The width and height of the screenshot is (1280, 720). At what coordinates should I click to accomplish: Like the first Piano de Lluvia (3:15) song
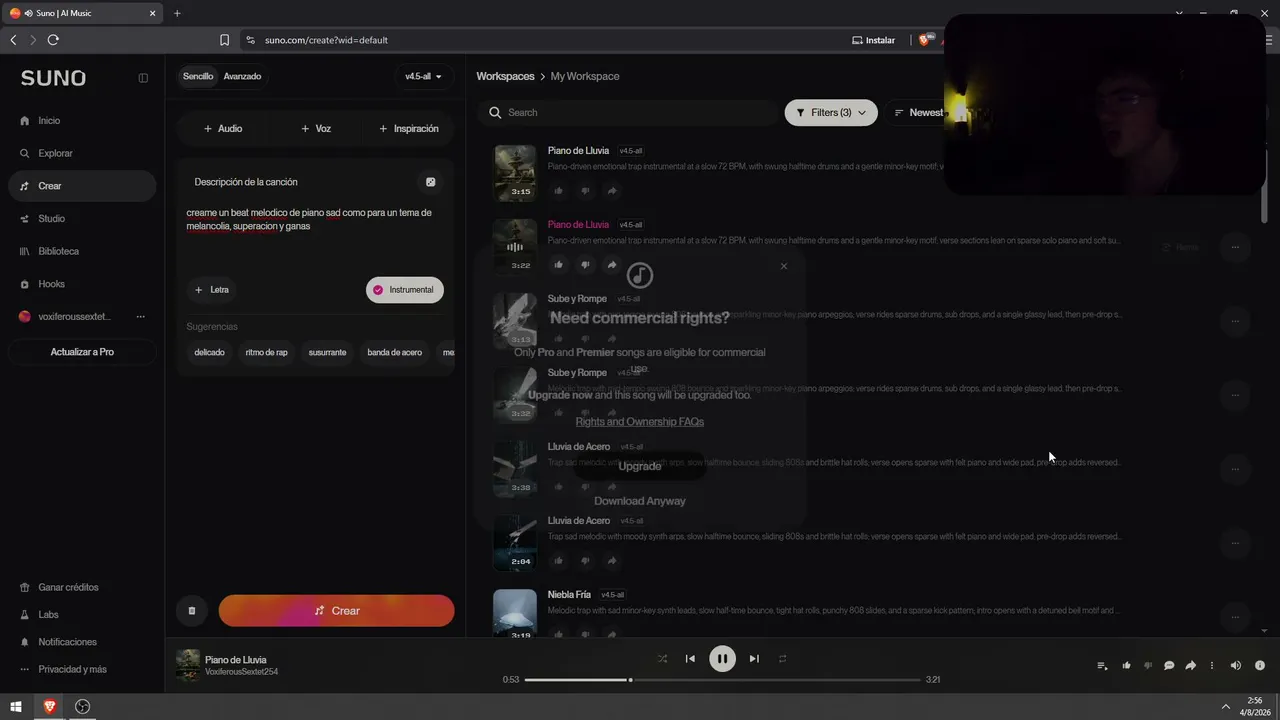(x=558, y=191)
